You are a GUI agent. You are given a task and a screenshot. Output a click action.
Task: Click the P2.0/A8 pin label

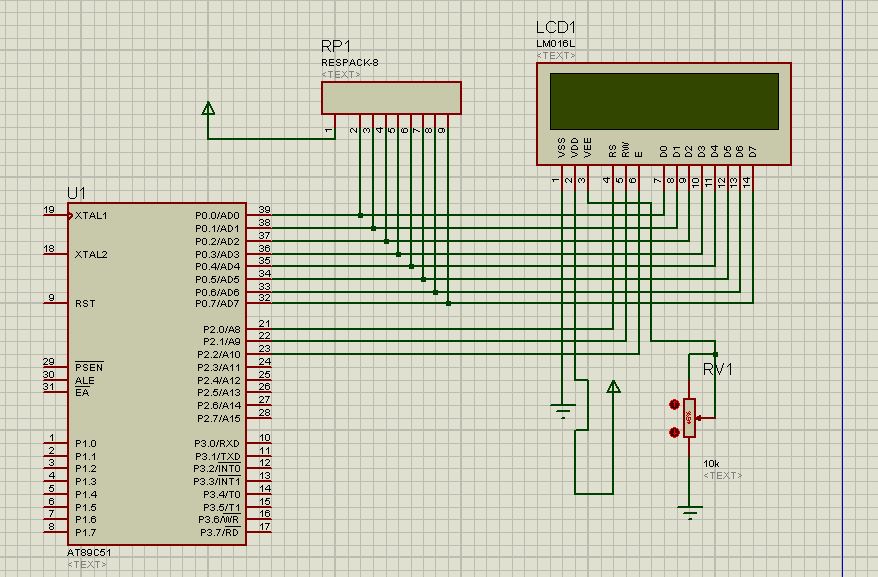click(222, 329)
